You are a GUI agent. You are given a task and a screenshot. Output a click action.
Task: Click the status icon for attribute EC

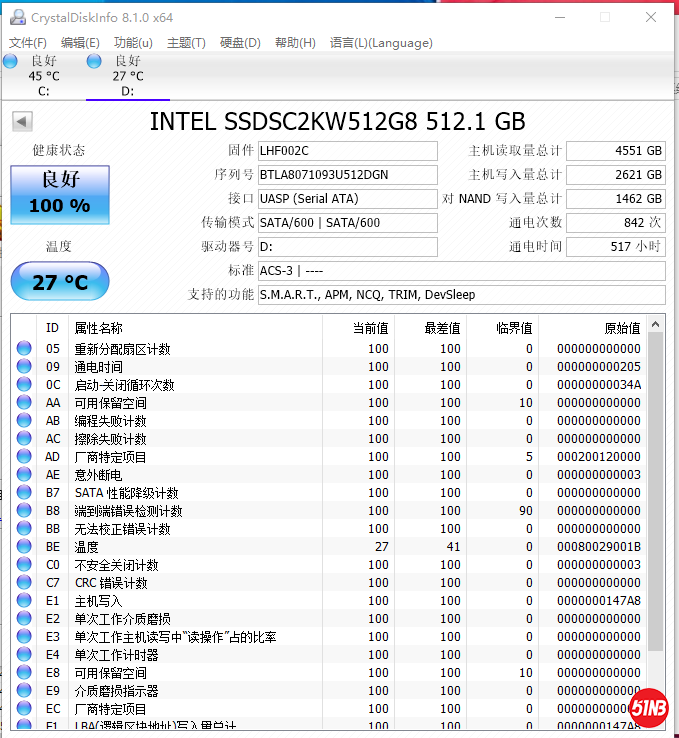pyautogui.click(x=24, y=708)
